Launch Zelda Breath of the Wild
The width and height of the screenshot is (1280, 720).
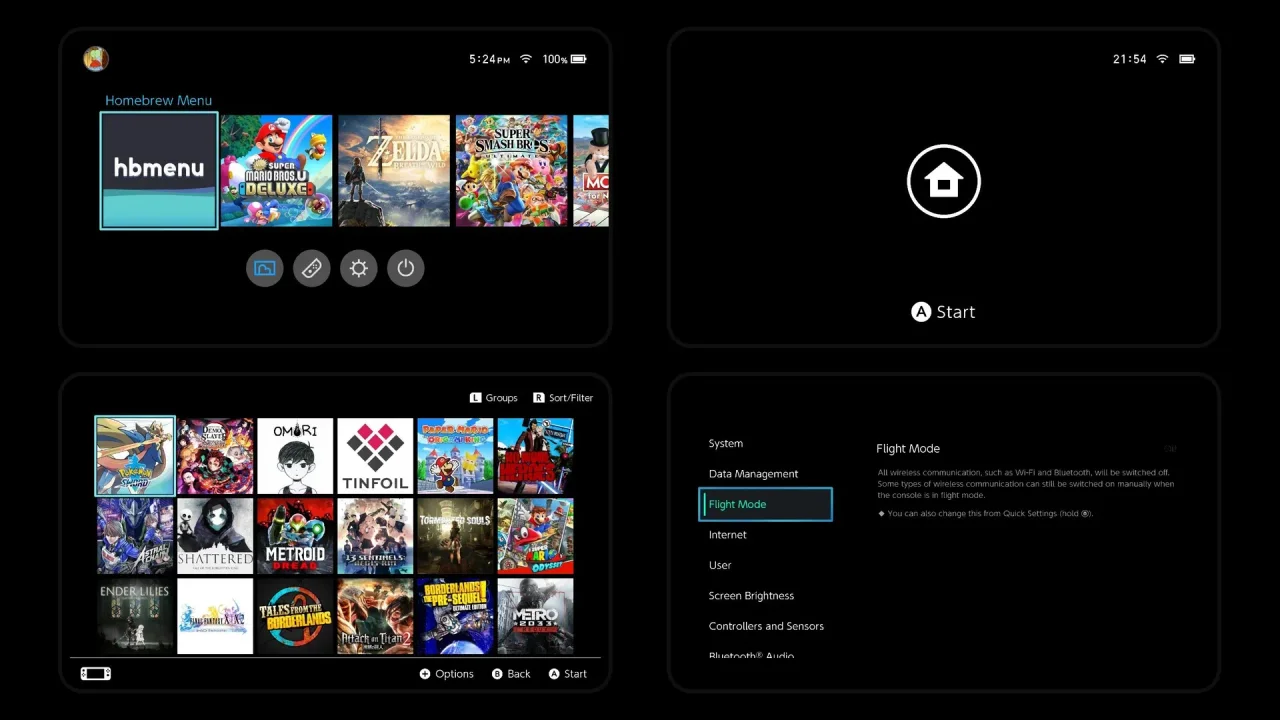394,171
